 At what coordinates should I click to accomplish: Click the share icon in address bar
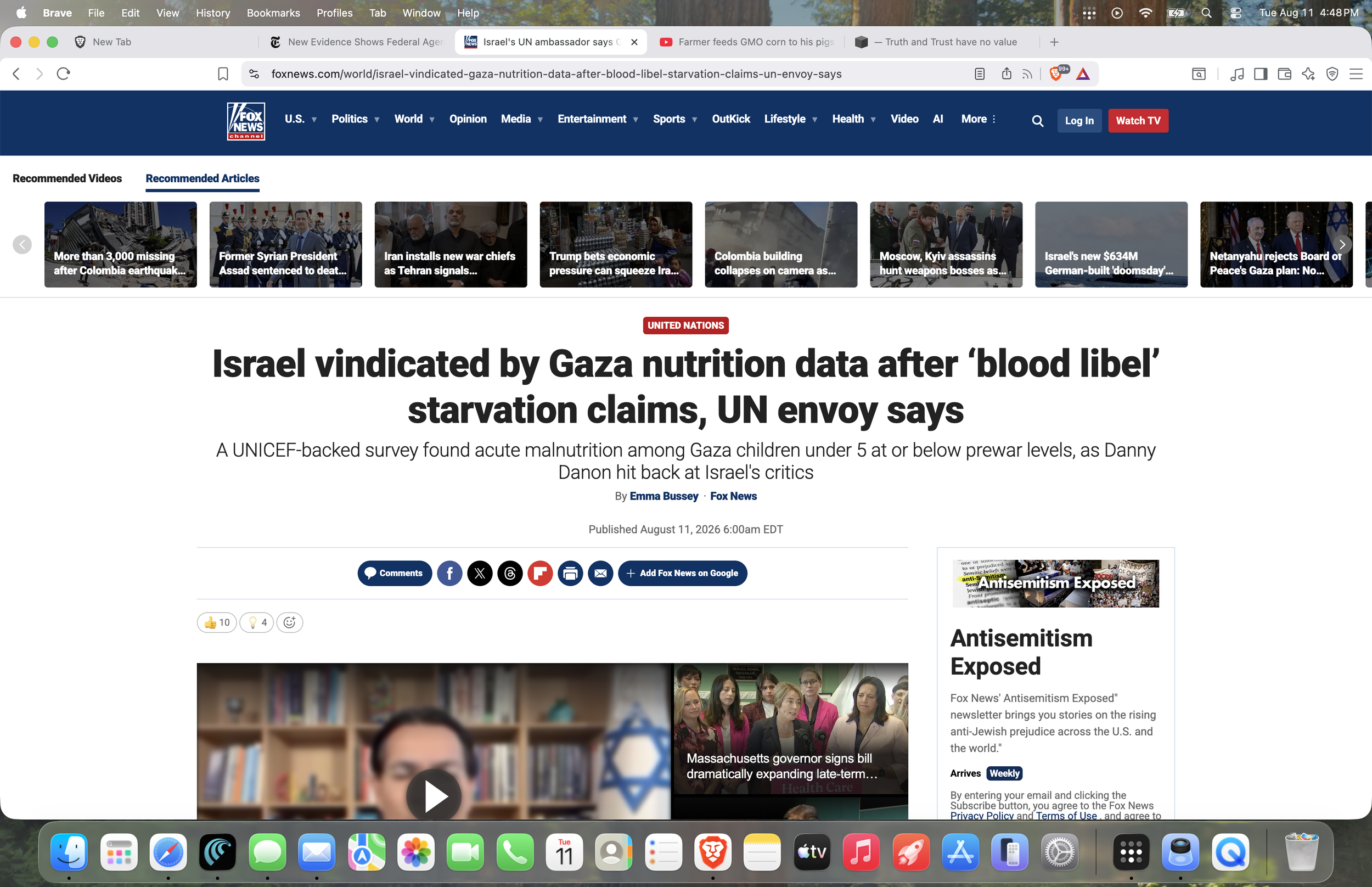(1006, 74)
